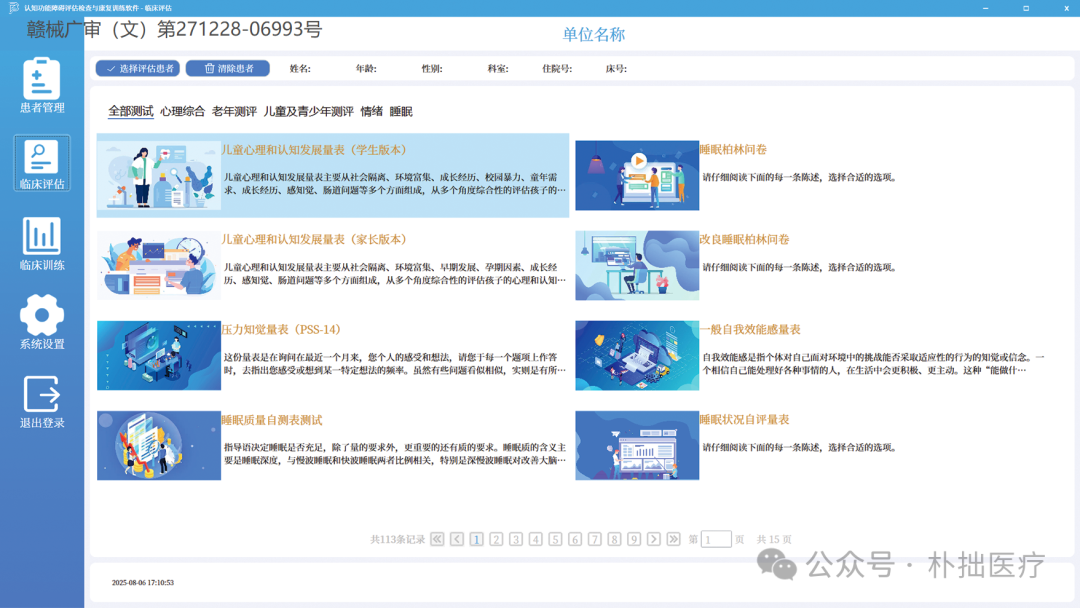Screen dimensions: 1080x608
Task: Switch to the 全部测试 tab
Action: click(x=131, y=111)
